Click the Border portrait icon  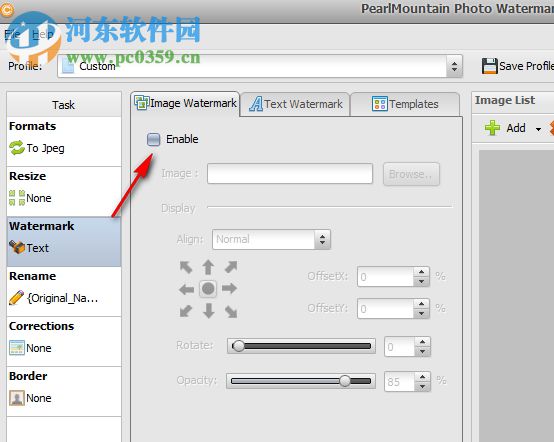(x=17, y=398)
